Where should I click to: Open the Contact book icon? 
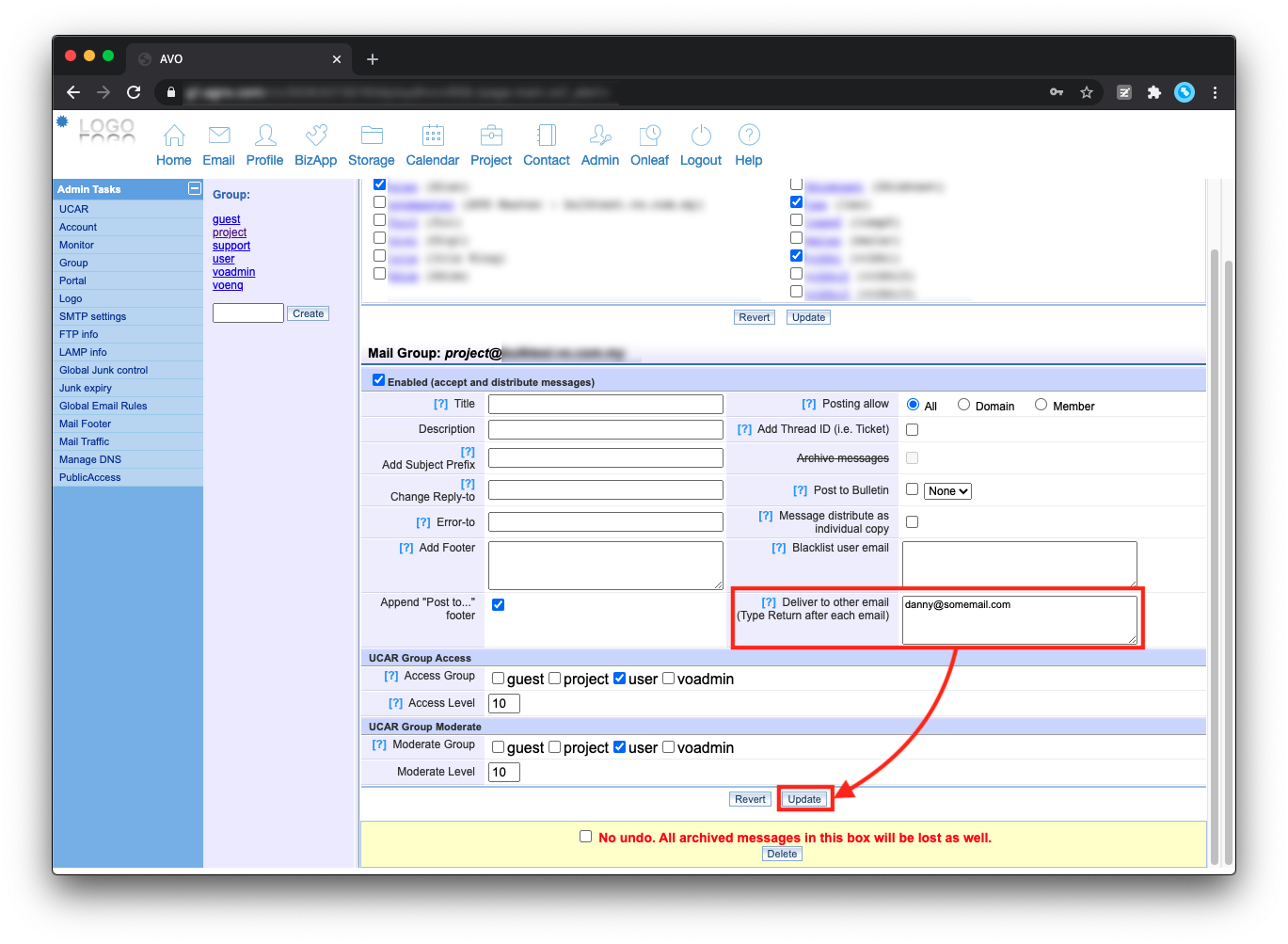[x=547, y=136]
